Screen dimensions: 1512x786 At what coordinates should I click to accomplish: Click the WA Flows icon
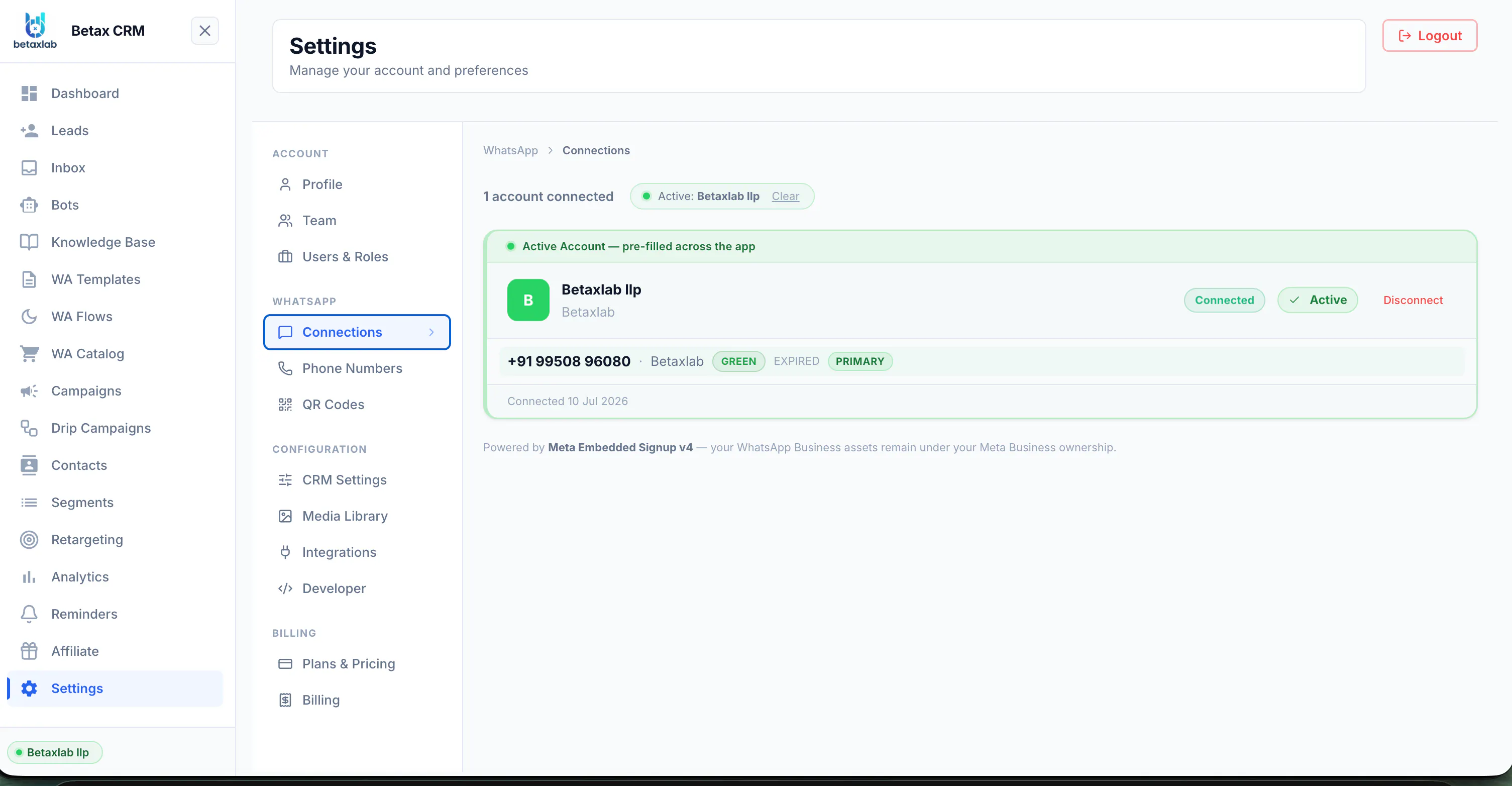point(29,316)
